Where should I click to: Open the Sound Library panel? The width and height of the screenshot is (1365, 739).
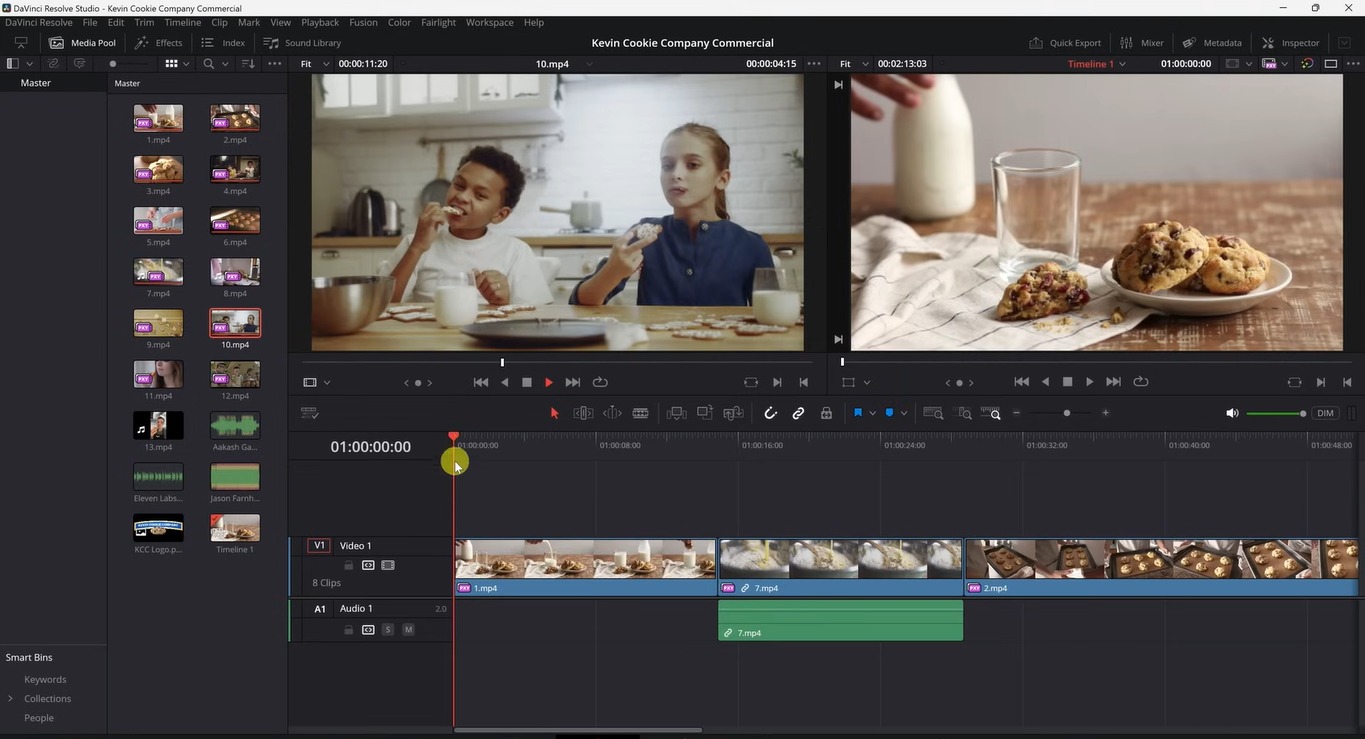[x=302, y=43]
